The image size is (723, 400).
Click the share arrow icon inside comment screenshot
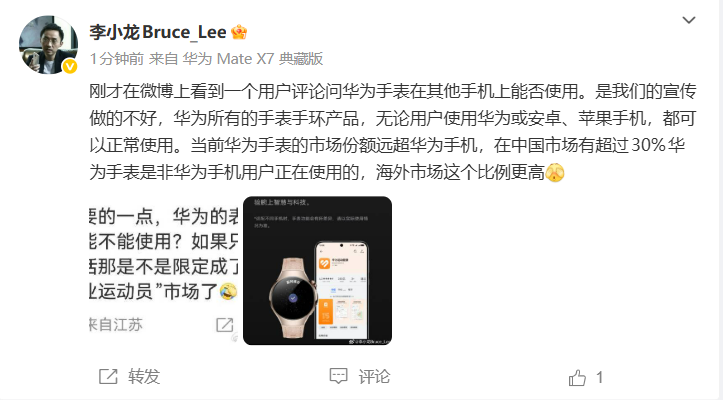225,325
